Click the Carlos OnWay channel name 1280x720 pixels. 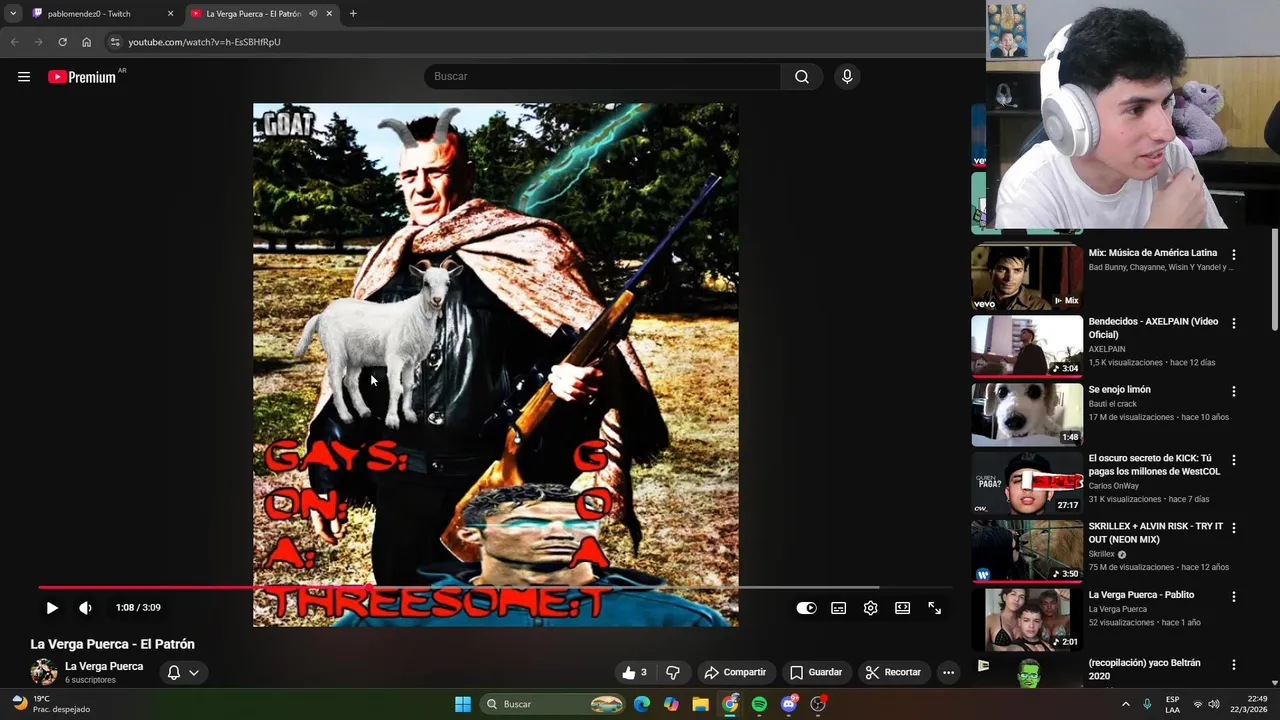(x=1114, y=486)
